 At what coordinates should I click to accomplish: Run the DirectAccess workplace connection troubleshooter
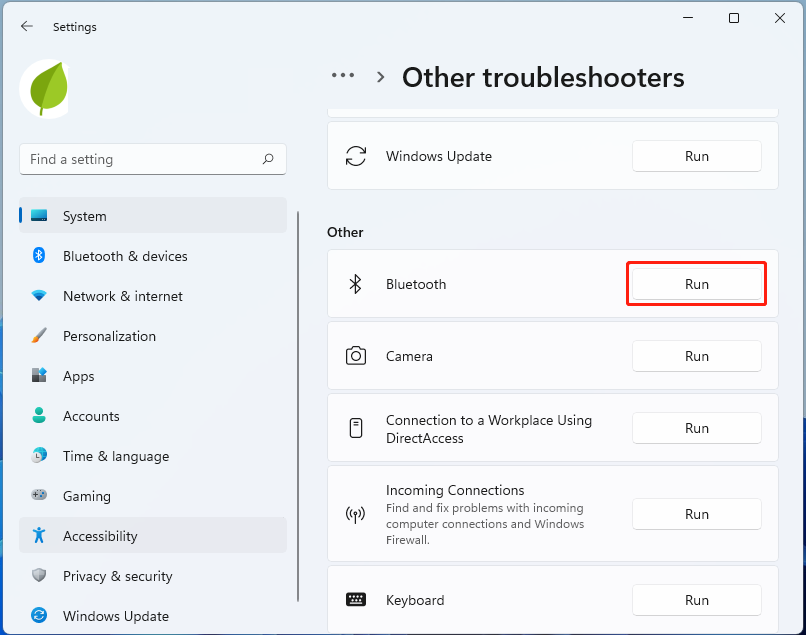coord(697,428)
